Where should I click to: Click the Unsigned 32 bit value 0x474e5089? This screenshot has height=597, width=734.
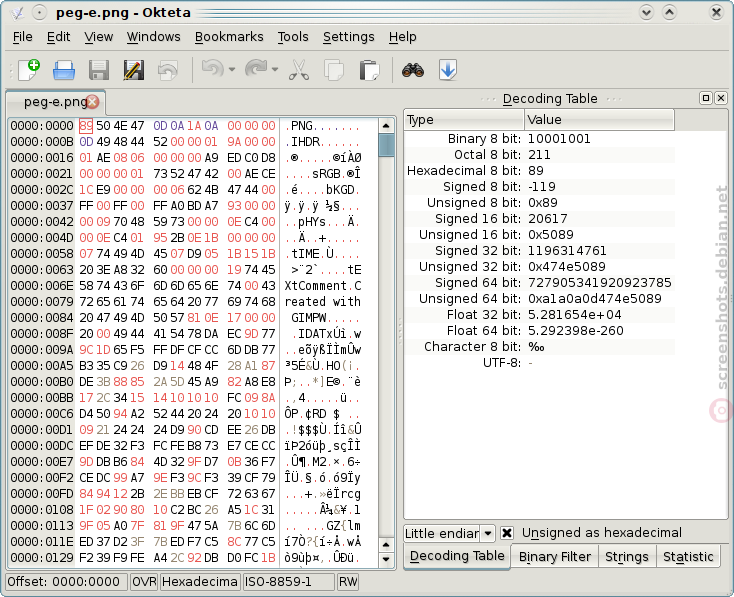tap(567, 267)
